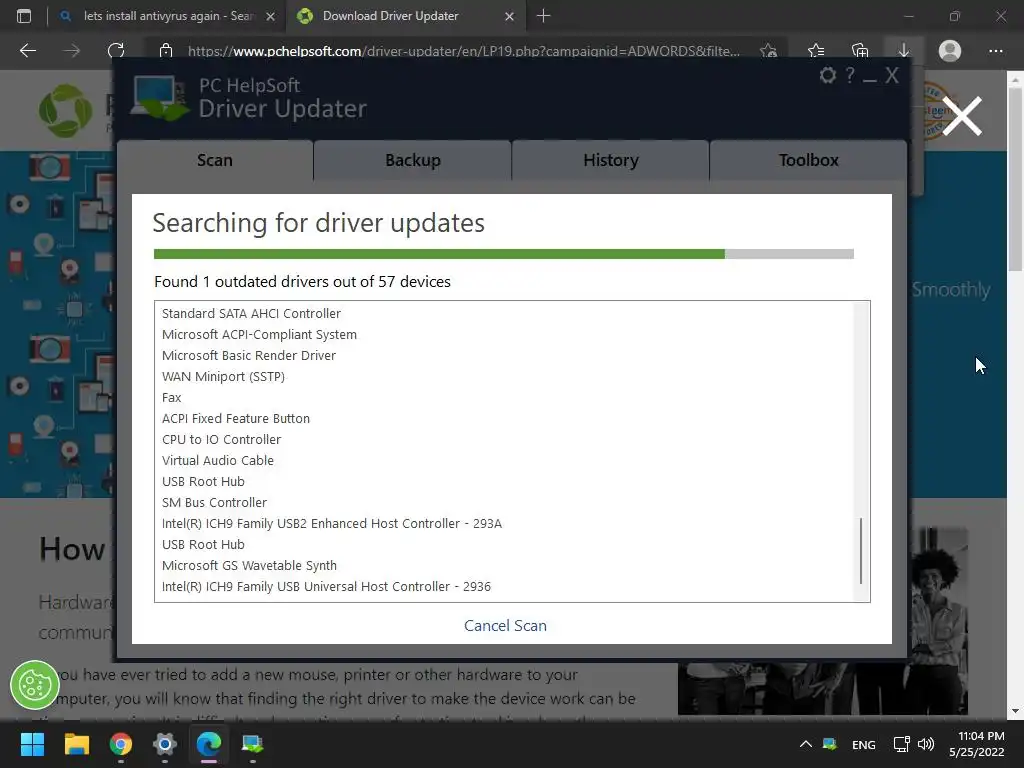Open the Windows Start menu
Screen dimensions: 1024x768
tap(32, 744)
